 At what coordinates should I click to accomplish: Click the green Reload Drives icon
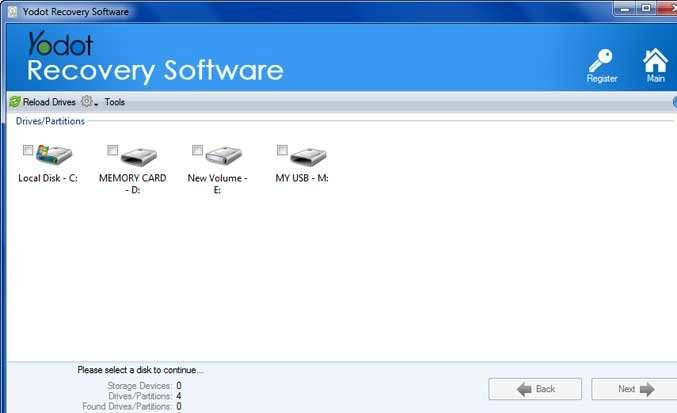(x=15, y=102)
